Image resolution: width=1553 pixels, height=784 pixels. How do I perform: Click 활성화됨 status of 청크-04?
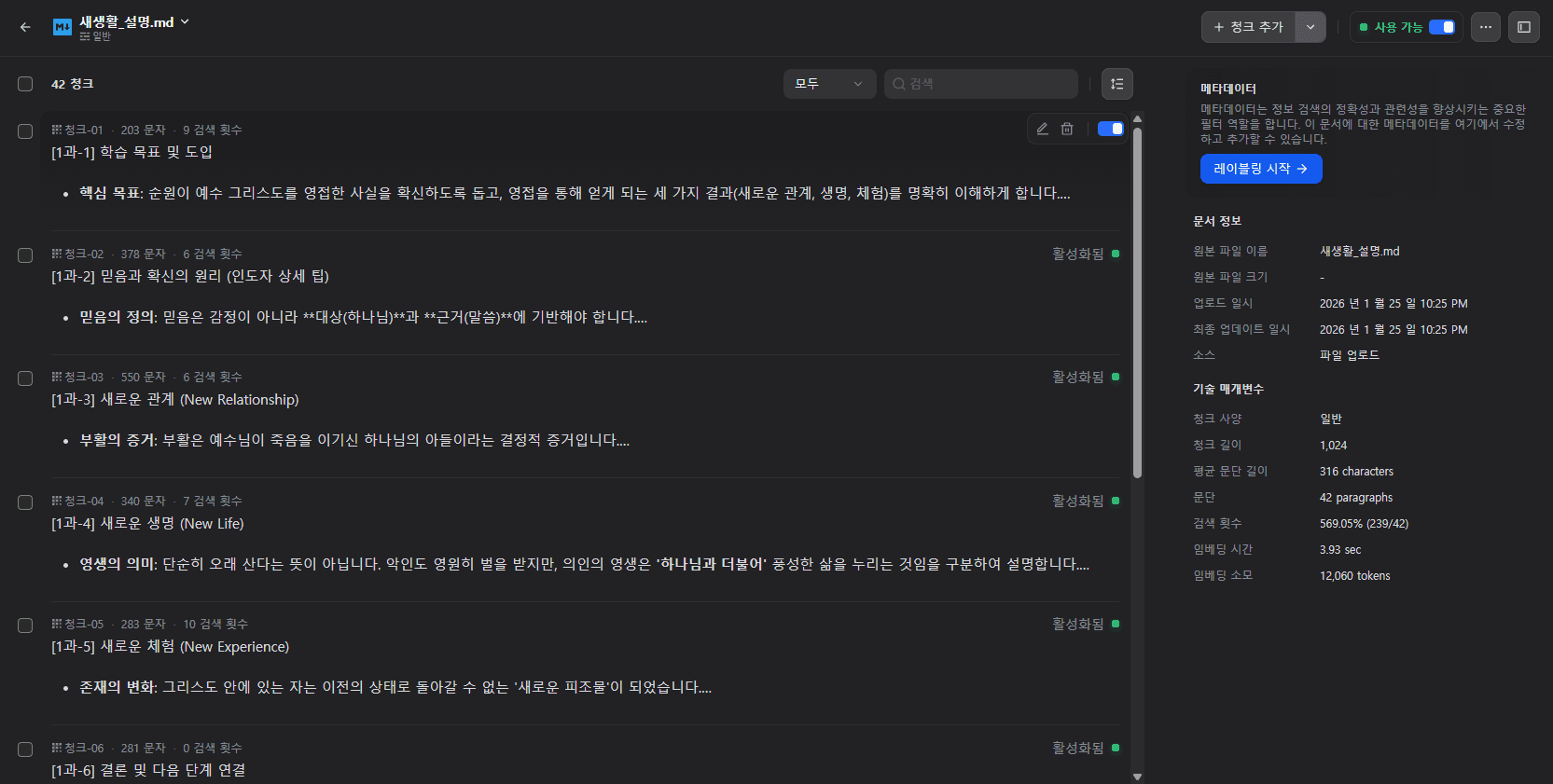click(x=1086, y=501)
